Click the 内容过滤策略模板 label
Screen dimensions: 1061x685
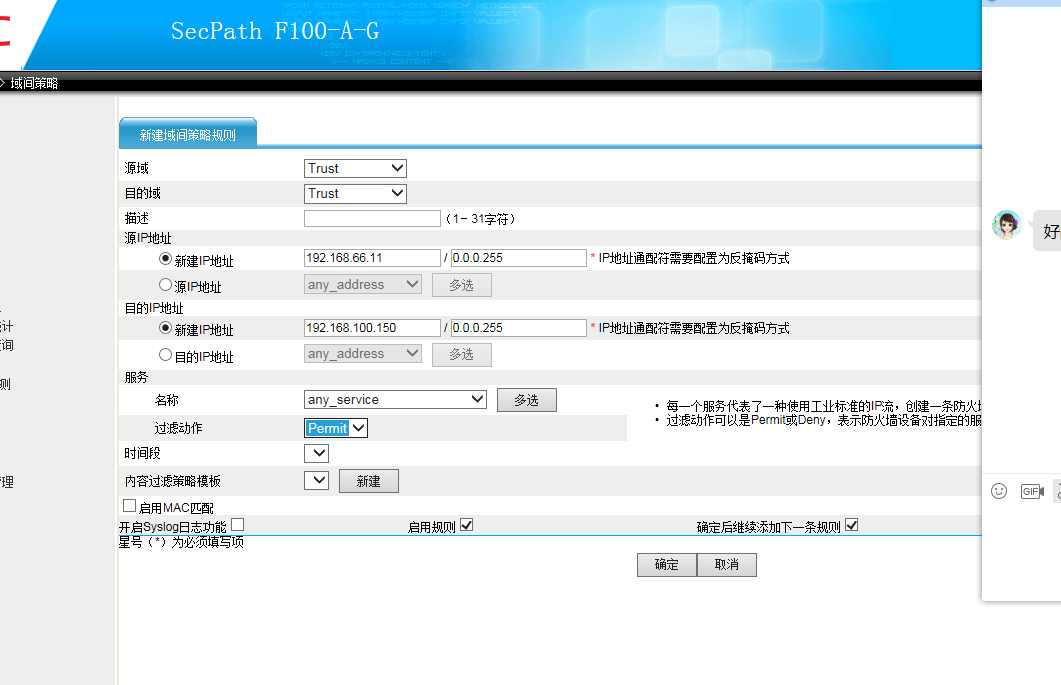173,481
